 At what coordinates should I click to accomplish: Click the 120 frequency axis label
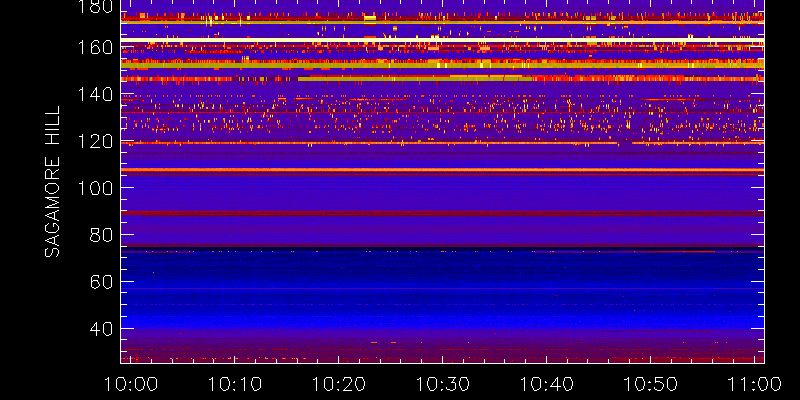pyautogui.click(x=95, y=141)
